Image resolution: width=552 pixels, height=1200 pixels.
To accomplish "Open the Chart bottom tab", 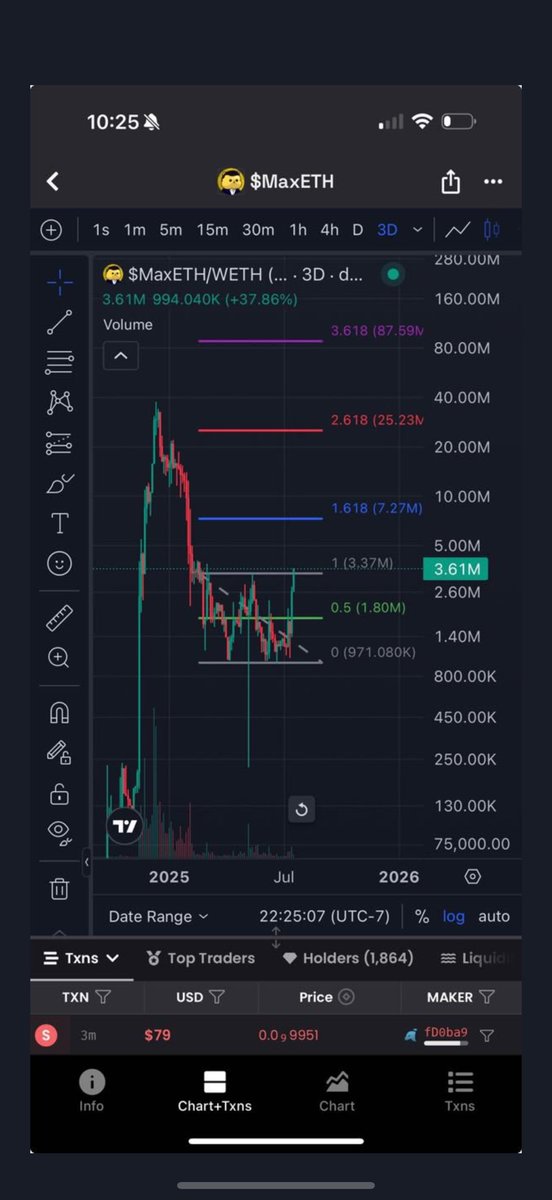I will click(x=337, y=1090).
